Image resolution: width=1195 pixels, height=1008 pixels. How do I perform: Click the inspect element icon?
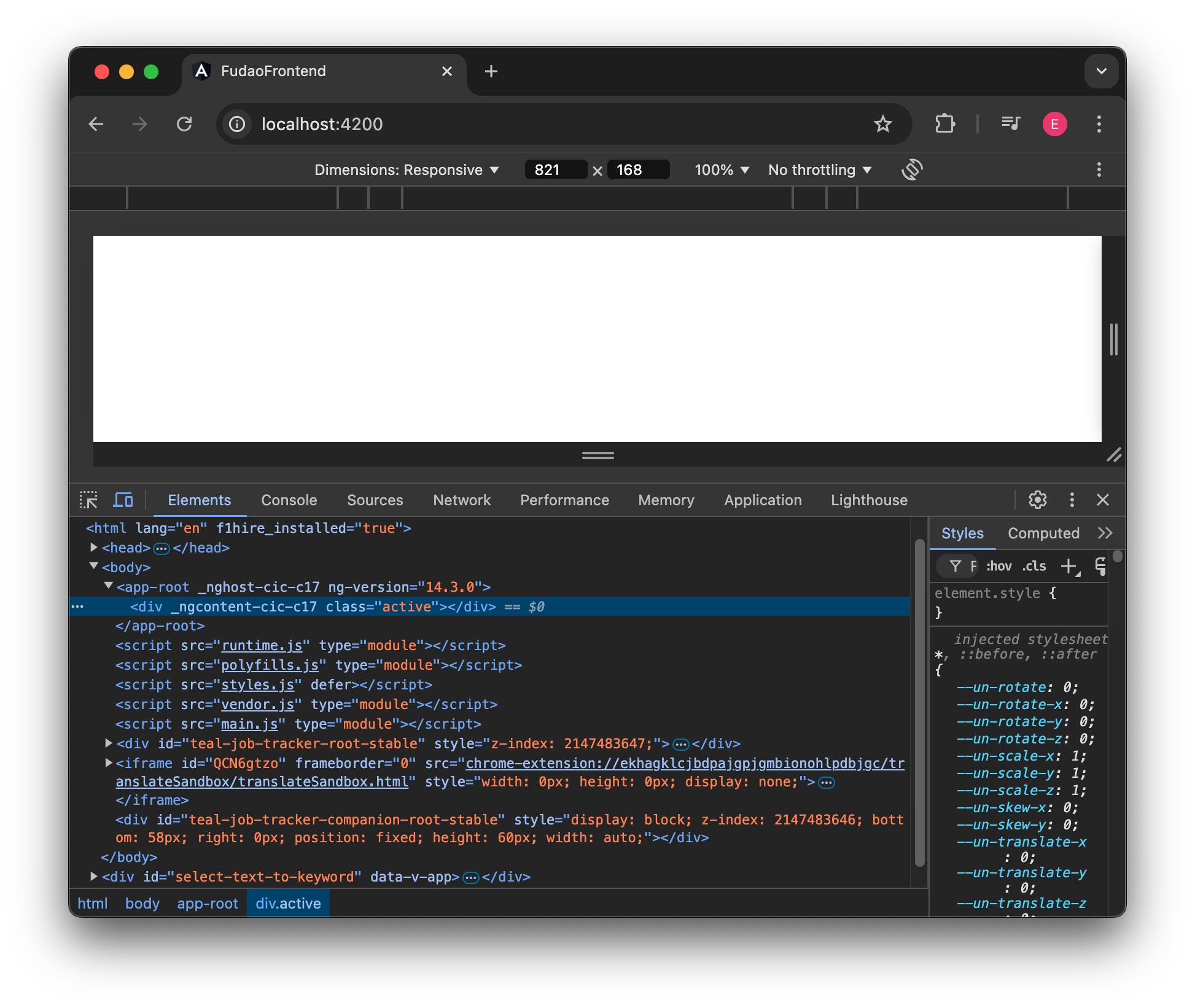[88, 500]
